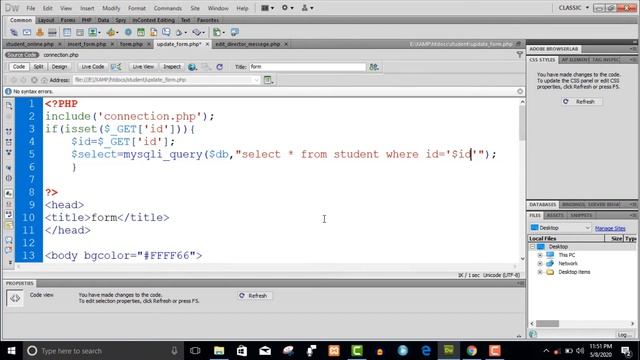640x360 pixels.
Task: Click the Templates insert icon
Action: (x=218, y=32)
